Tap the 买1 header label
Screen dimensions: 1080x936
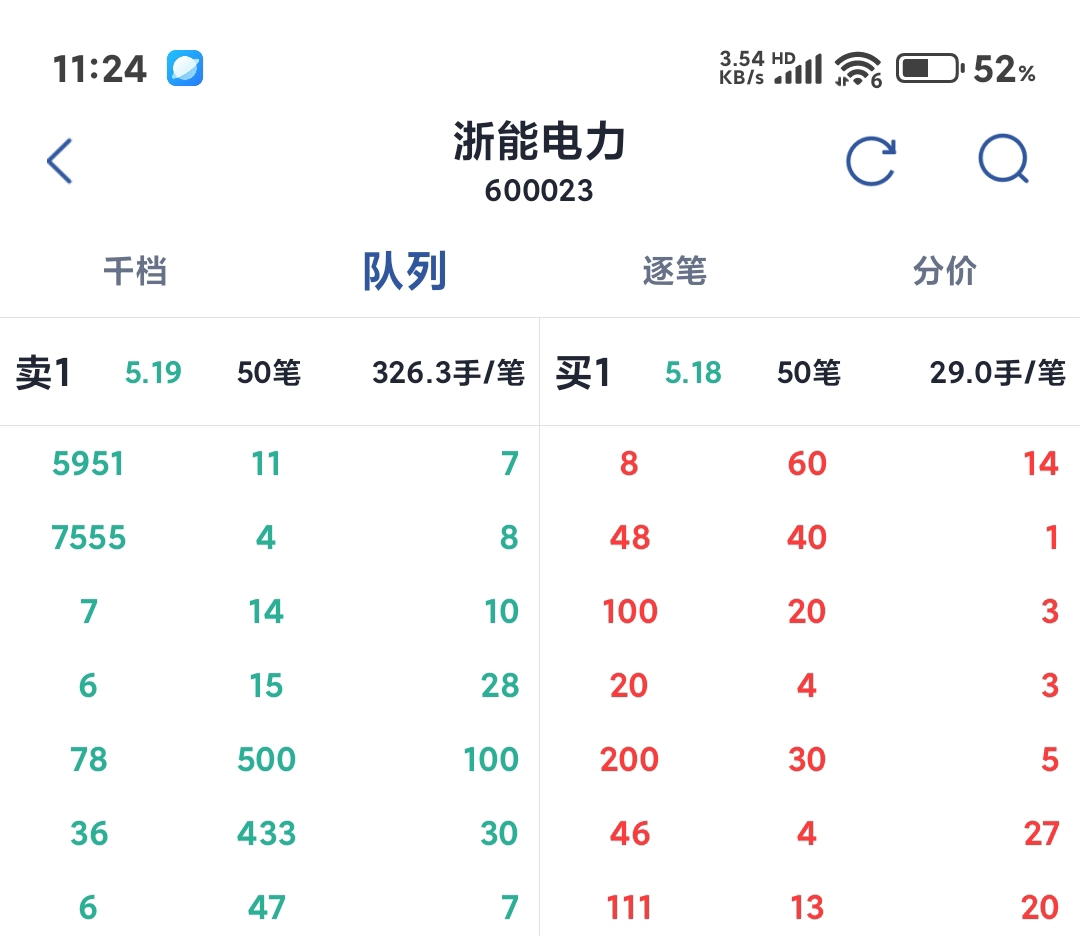[x=583, y=373]
